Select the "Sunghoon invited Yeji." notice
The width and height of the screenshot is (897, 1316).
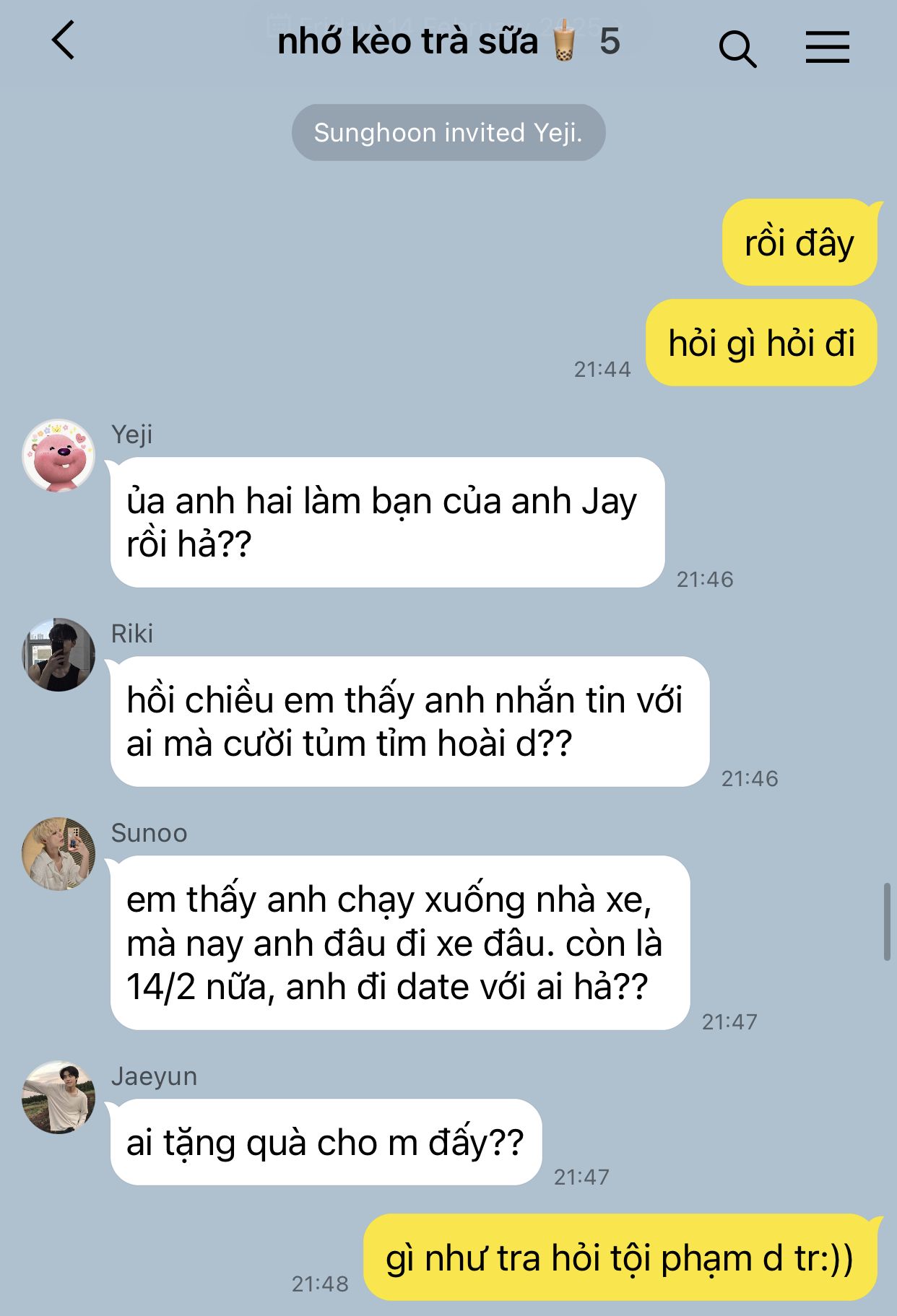448,133
